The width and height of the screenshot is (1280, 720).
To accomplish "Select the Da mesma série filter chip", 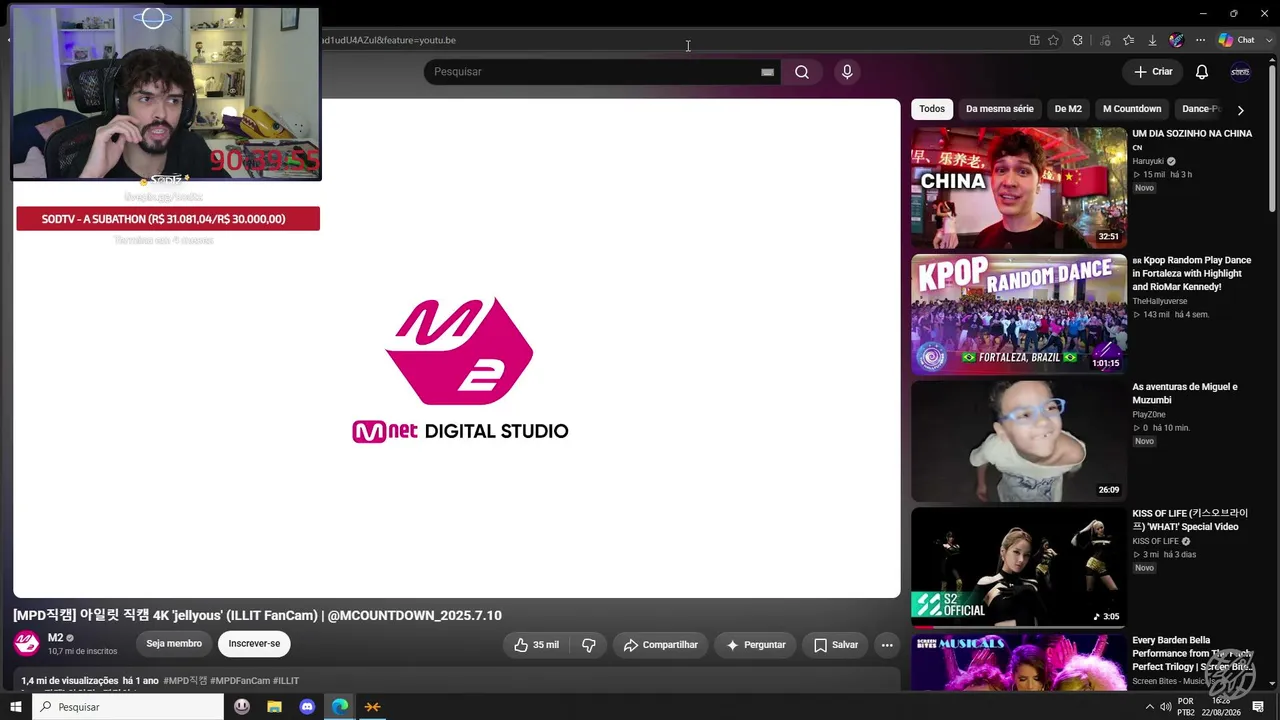I will point(1000,109).
